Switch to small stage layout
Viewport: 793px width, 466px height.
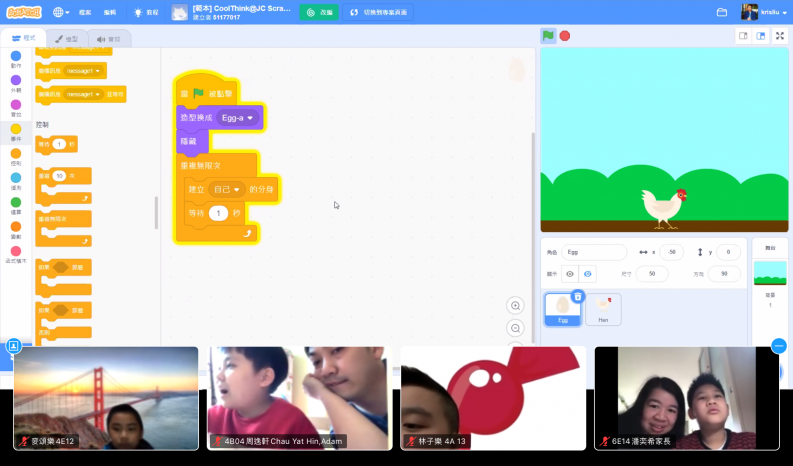pos(743,35)
